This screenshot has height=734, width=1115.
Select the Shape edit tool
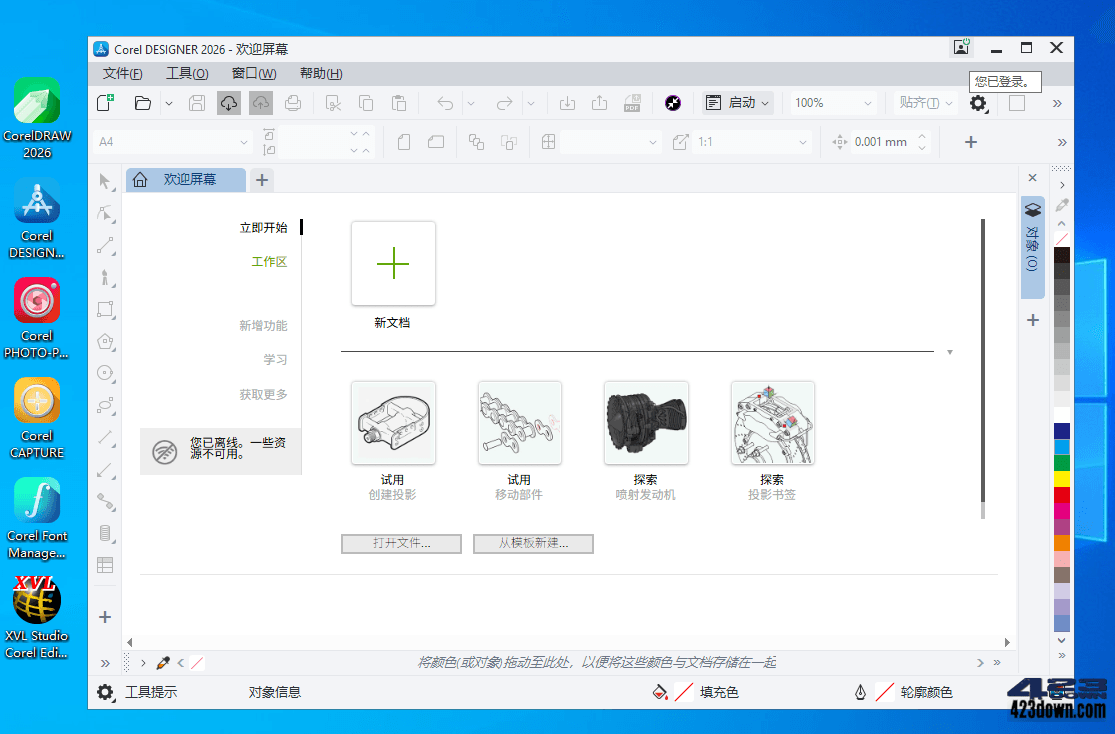click(105, 213)
